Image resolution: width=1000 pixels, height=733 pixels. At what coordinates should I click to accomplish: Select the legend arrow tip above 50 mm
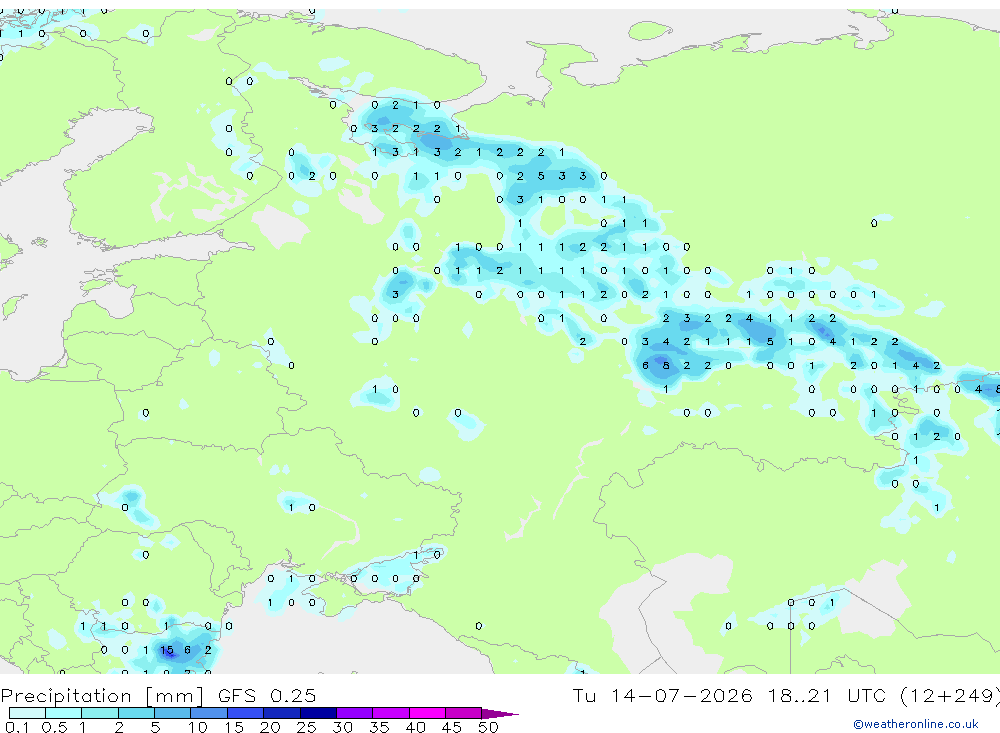499,713
